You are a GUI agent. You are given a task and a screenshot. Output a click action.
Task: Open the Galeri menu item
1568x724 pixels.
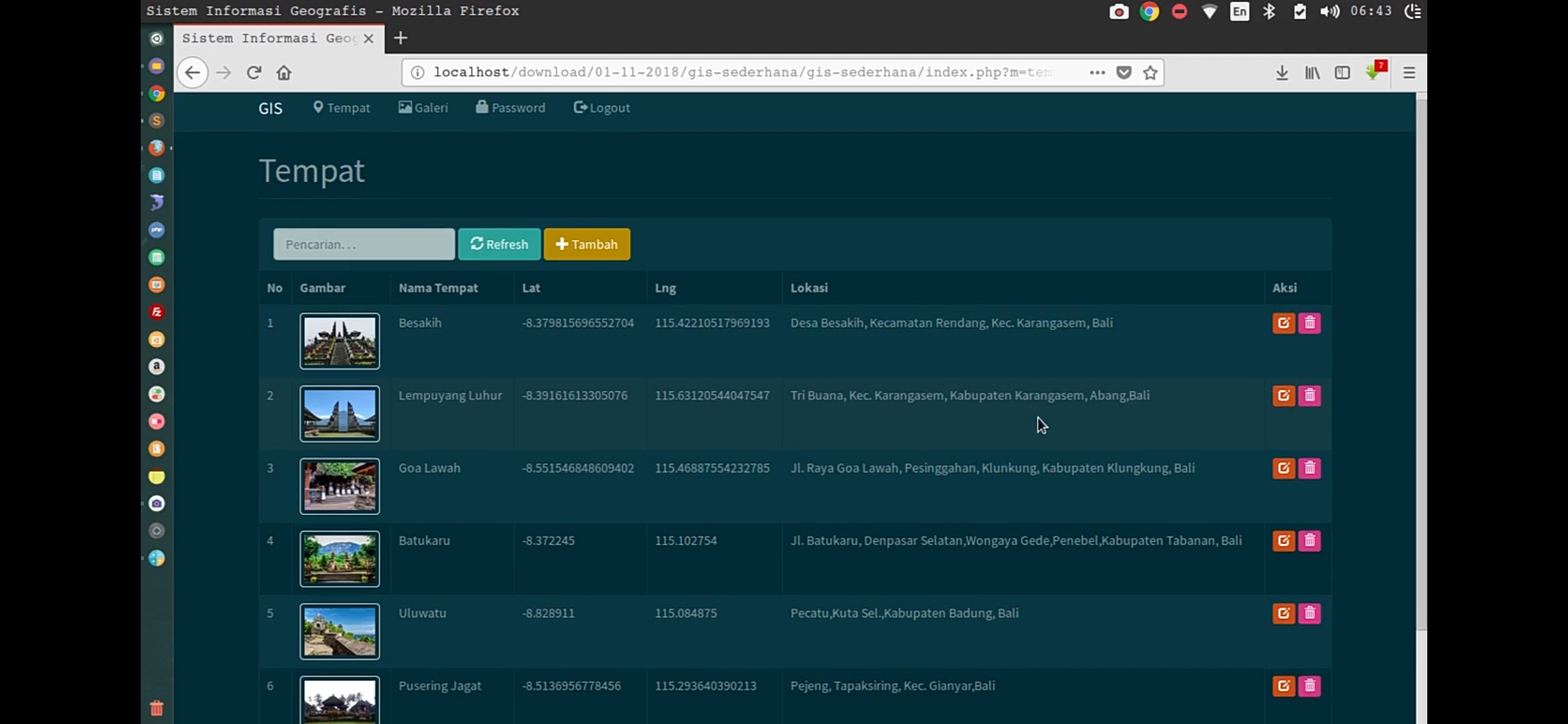pyautogui.click(x=423, y=108)
